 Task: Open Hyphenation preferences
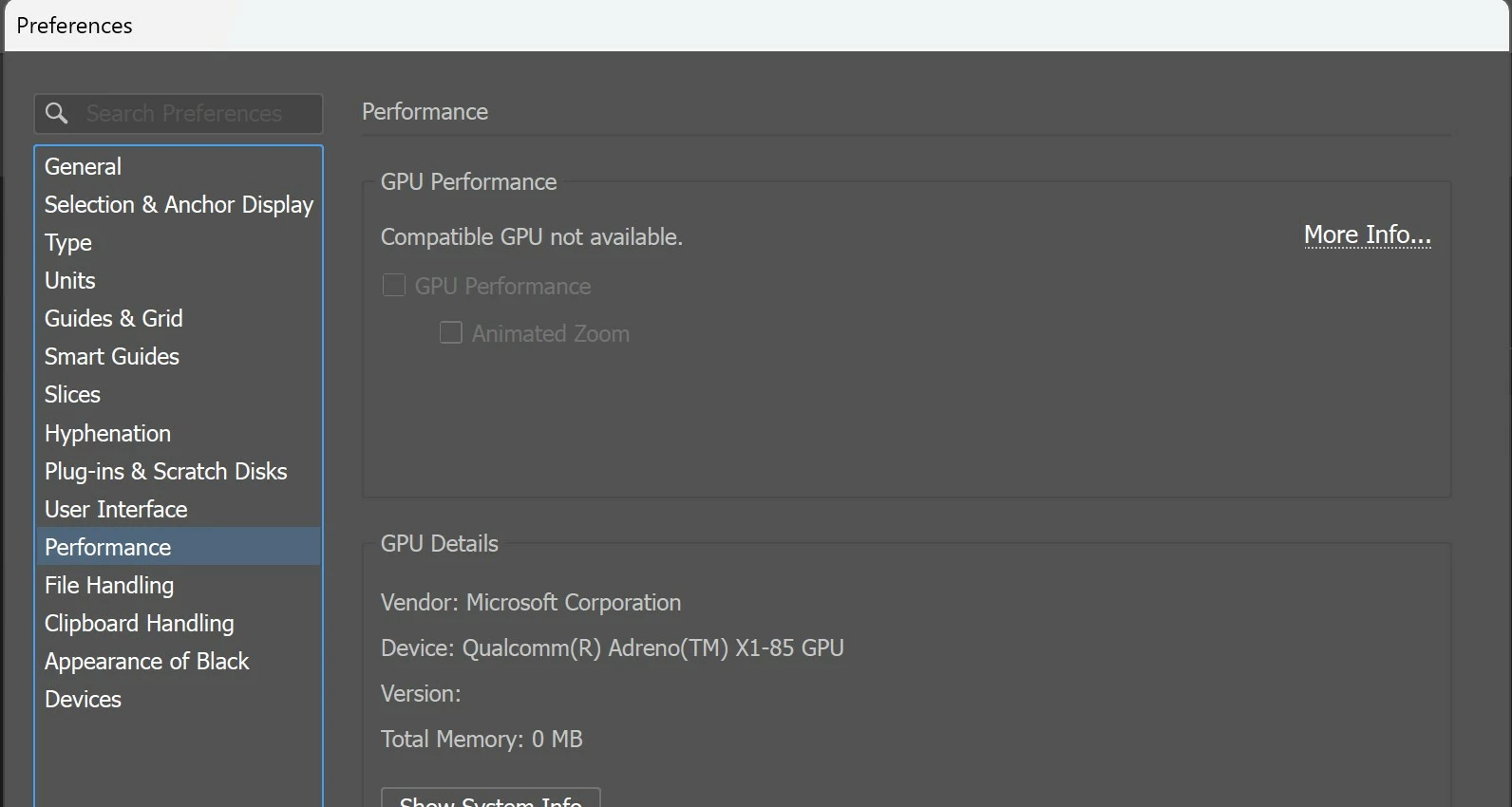pyautogui.click(x=108, y=434)
